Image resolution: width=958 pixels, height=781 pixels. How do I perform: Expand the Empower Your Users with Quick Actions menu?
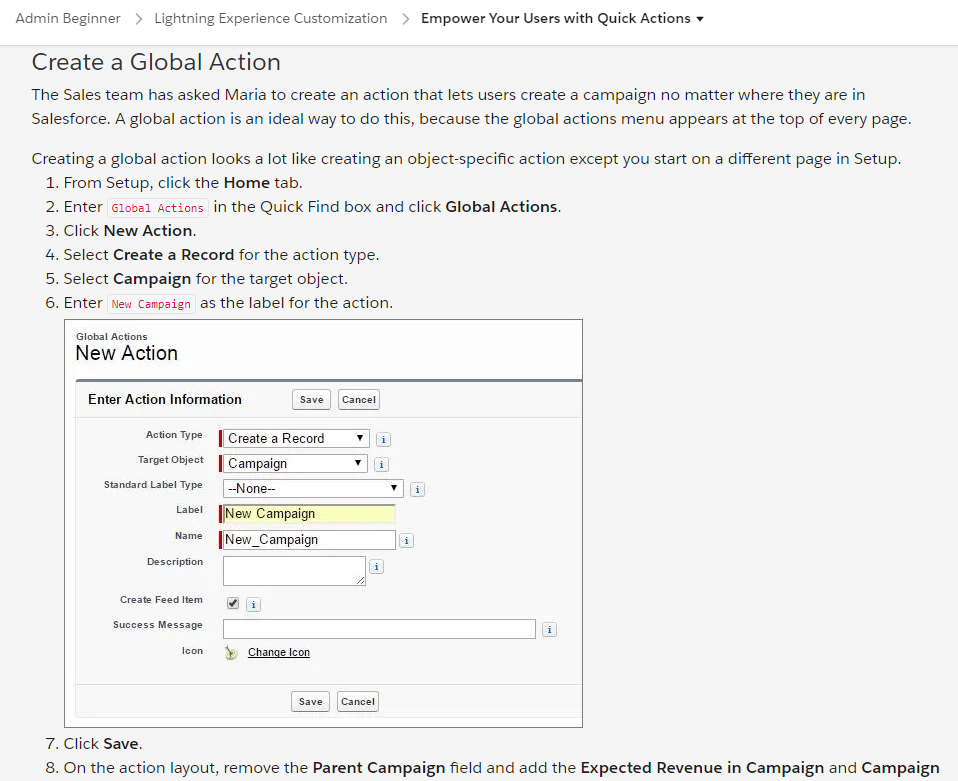click(562, 18)
